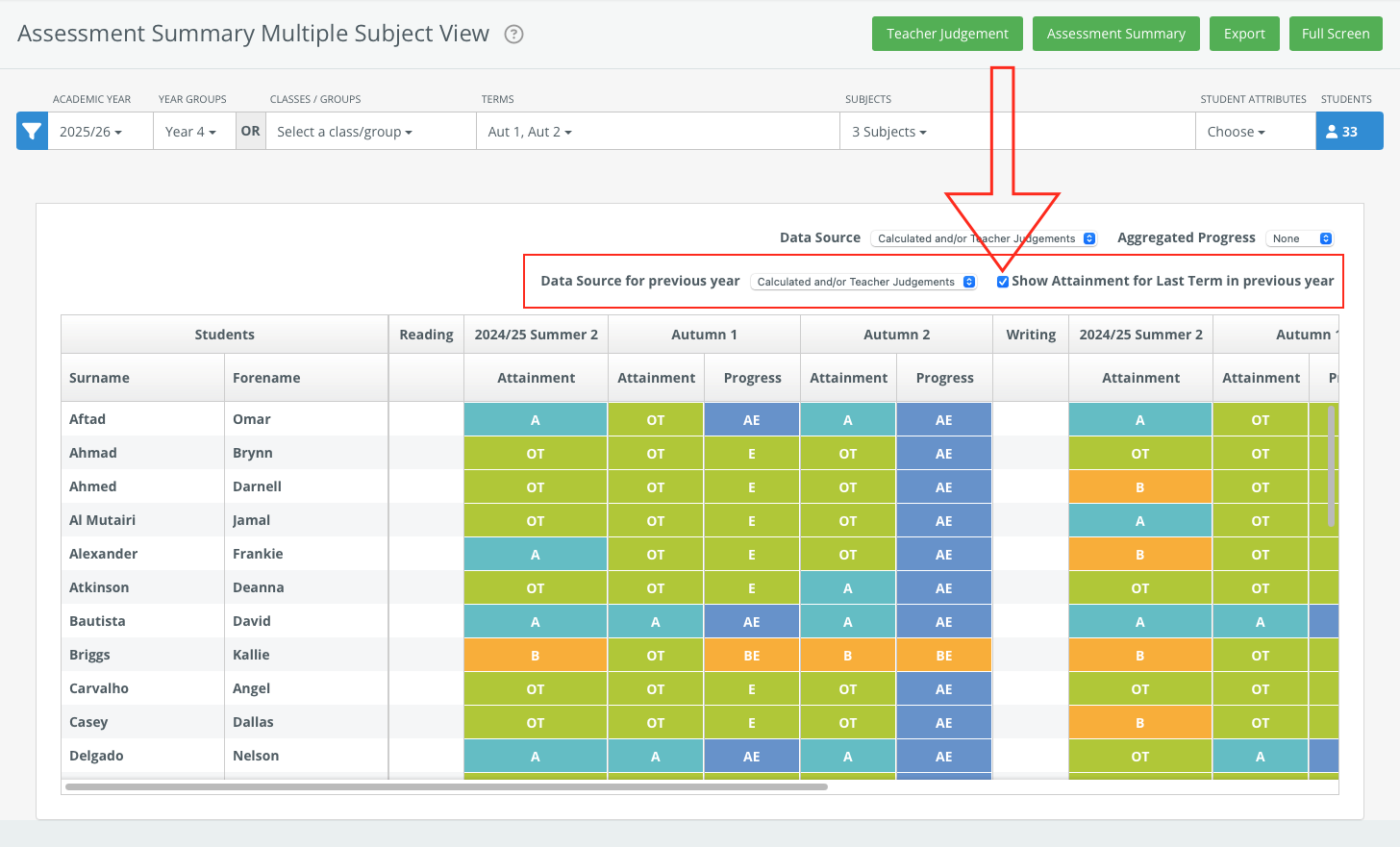
Task: Expand the 3 Subjects dropdown
Action: click(x=888, y=132)
